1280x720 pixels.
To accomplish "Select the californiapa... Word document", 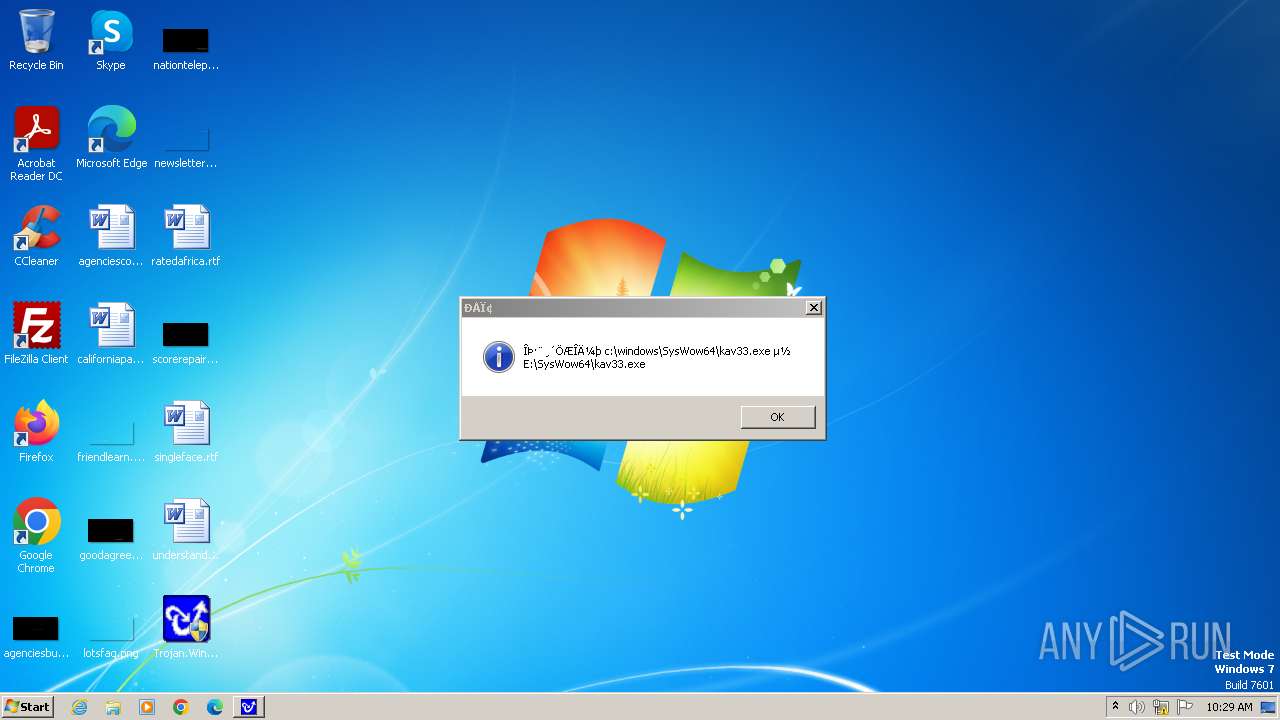I will [x=111, y=334].
